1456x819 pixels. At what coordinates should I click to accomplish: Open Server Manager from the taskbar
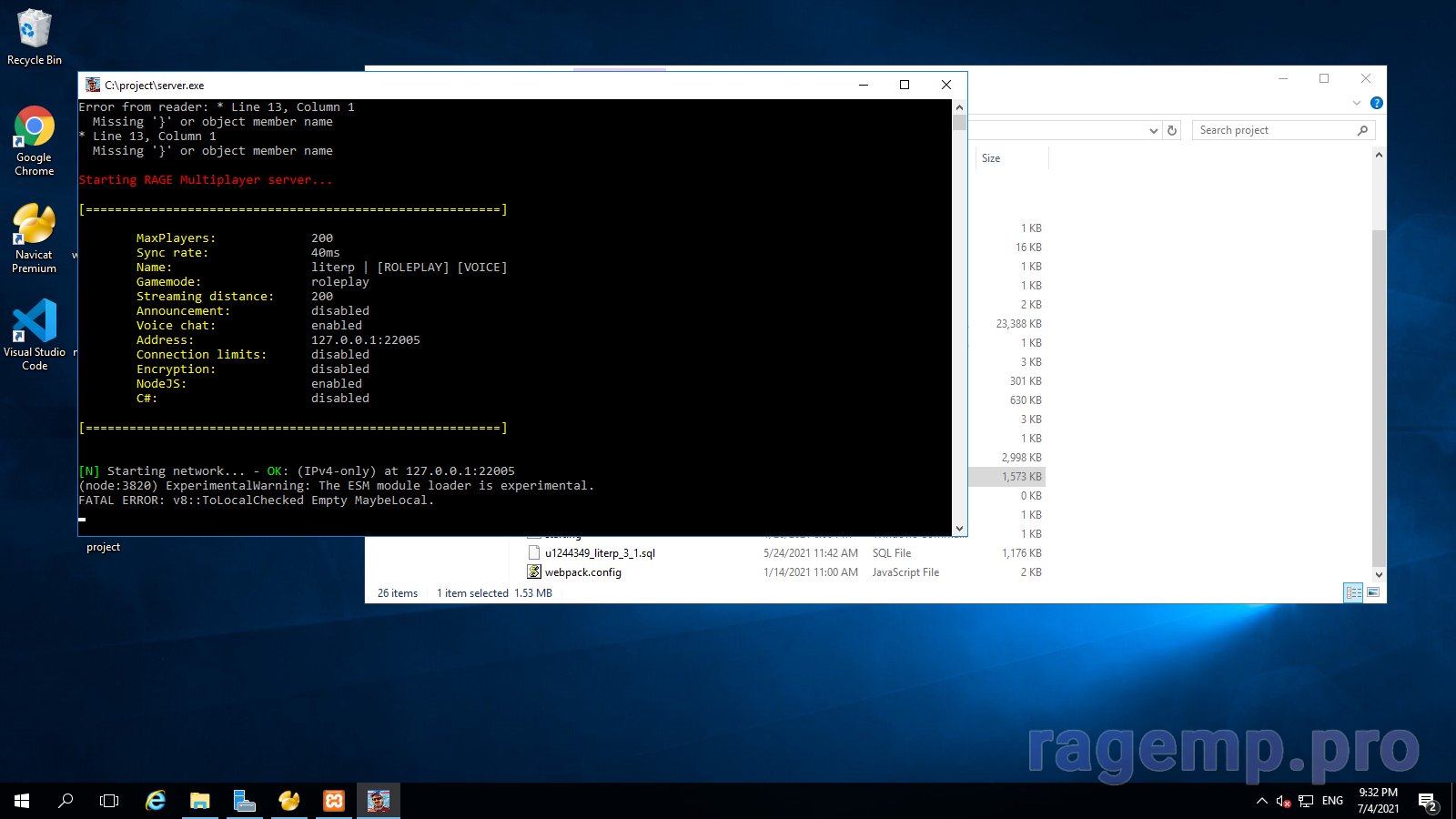[x=244, y=801]
